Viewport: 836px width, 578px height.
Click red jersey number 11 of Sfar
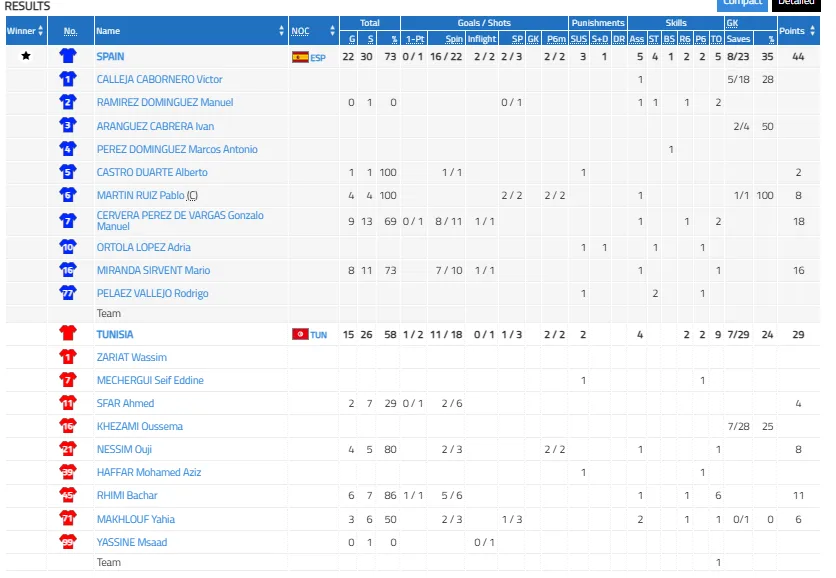[68, 403]
